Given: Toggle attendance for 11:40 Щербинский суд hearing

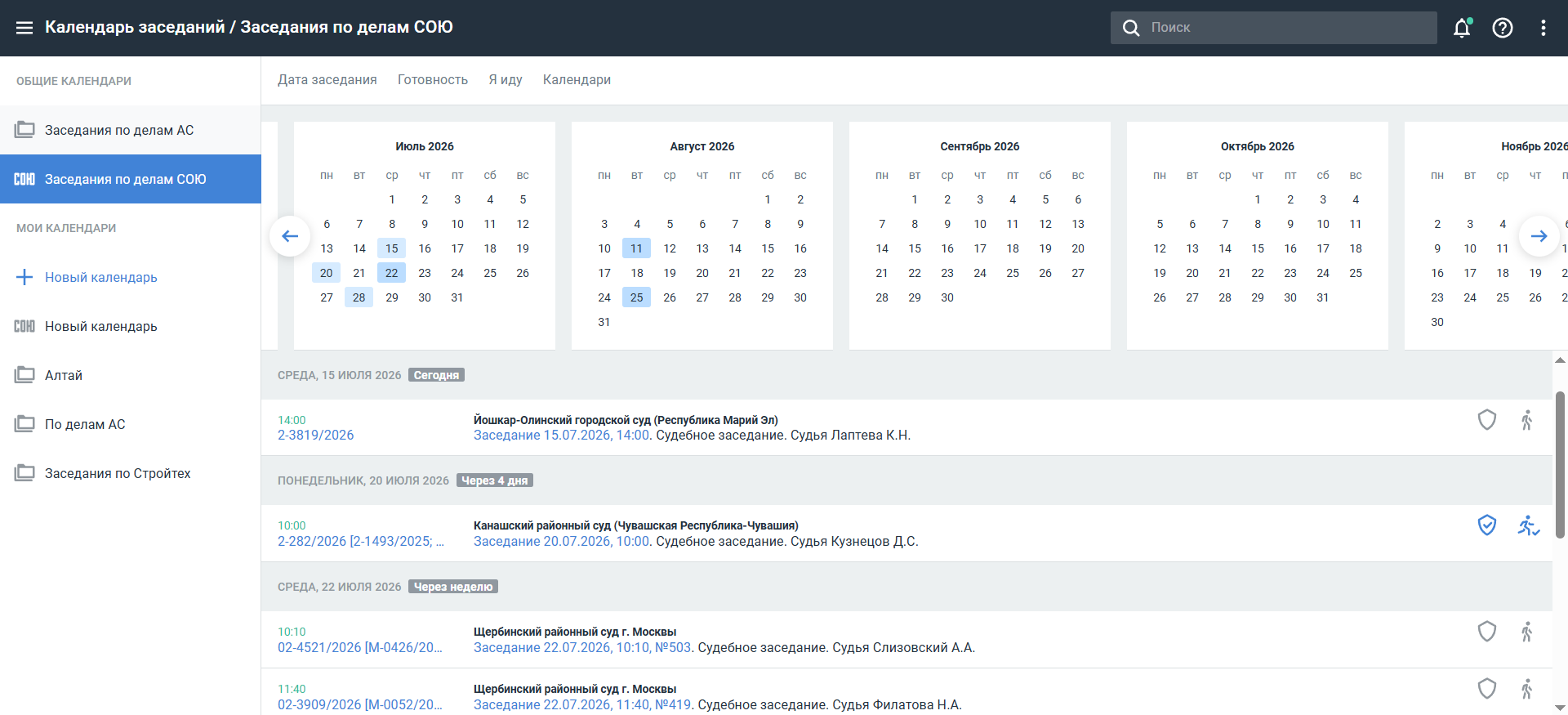Looking at the screenshot, I should [1527, 689].
